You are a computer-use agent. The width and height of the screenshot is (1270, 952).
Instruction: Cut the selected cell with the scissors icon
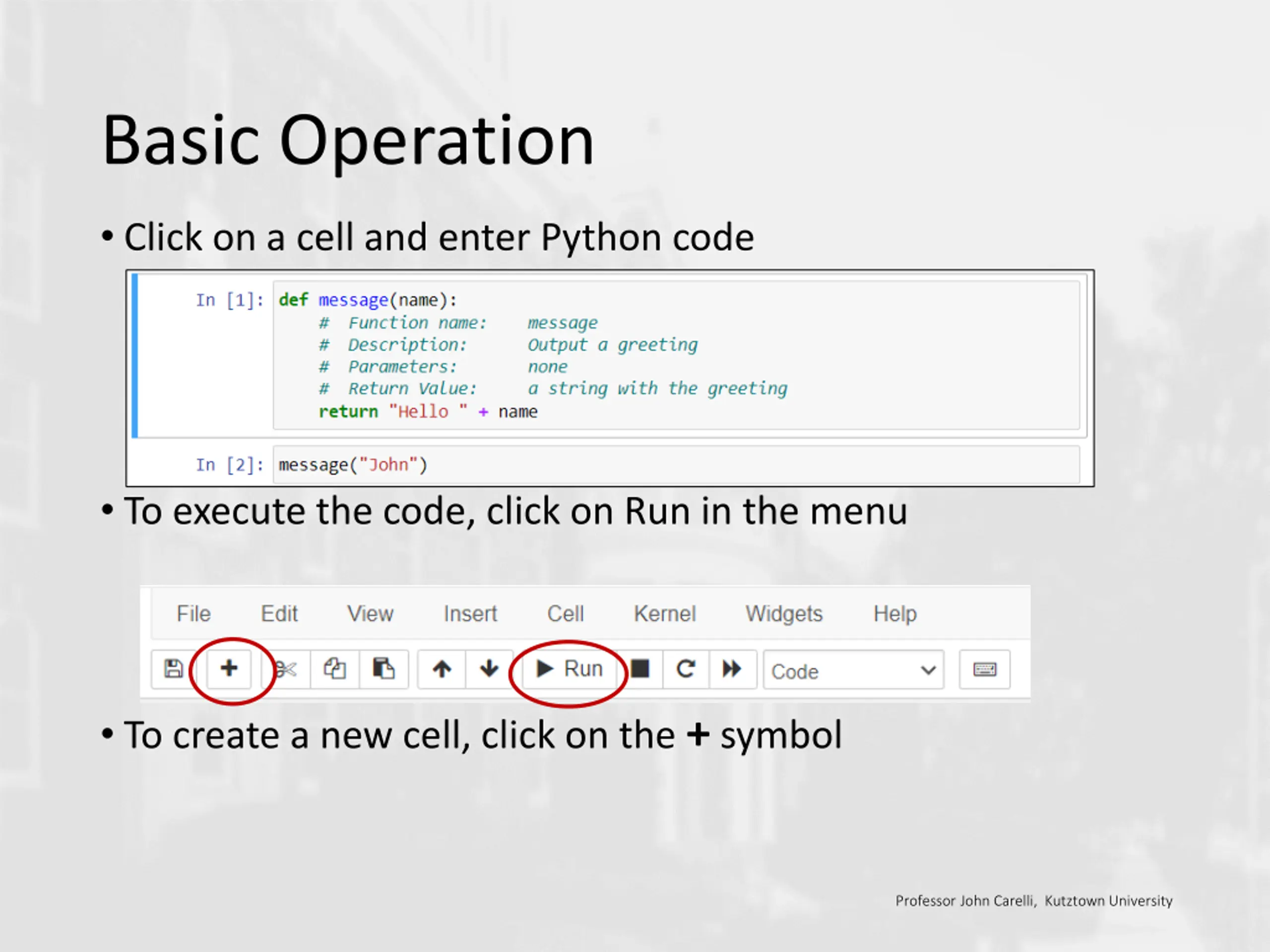(x=285, y=669)
